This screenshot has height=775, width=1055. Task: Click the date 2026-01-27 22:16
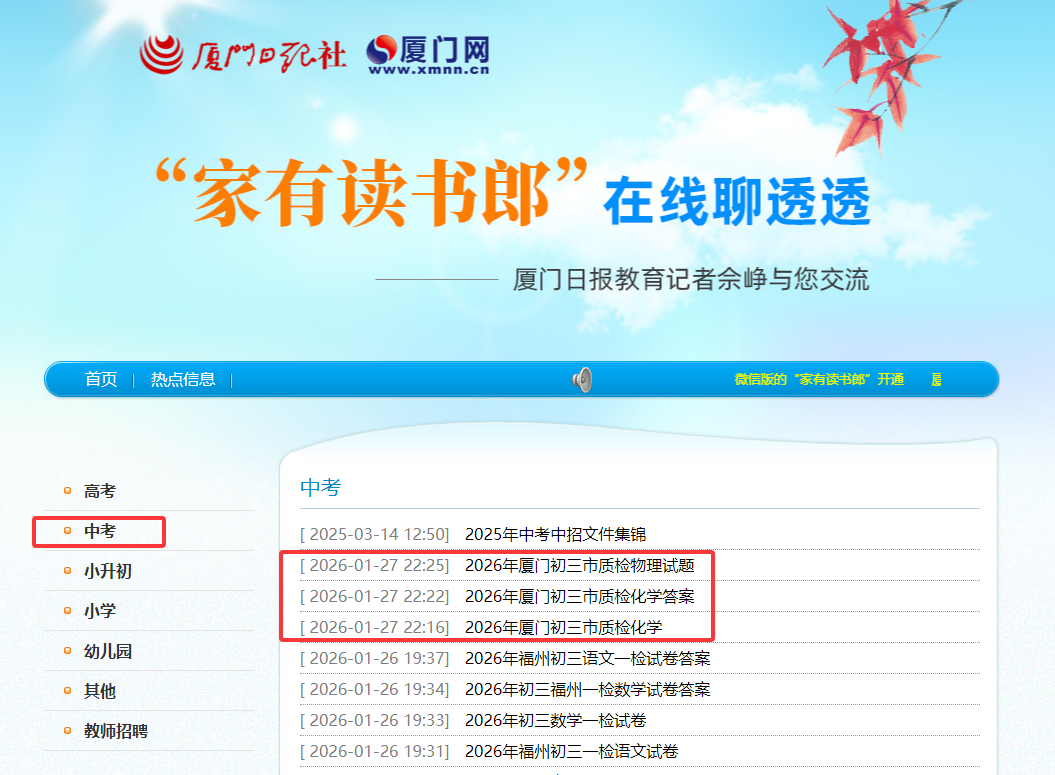tap(375, 627)
